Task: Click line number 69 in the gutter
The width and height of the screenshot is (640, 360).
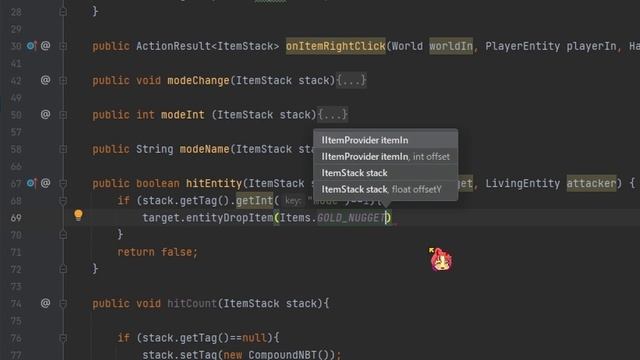Action: 16,218
